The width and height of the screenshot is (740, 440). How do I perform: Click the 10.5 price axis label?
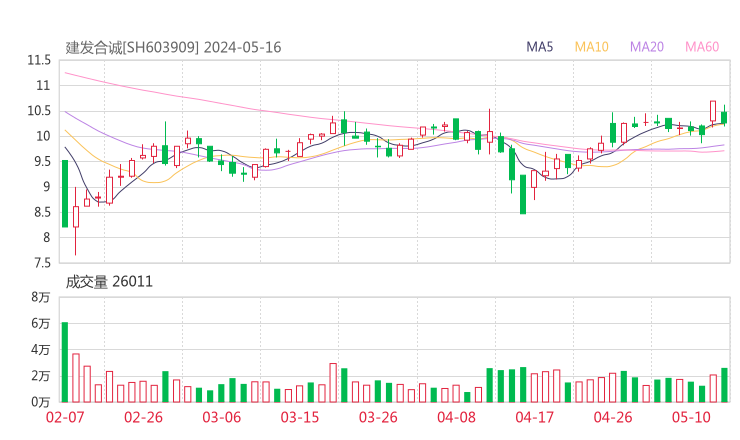tap(39, 111)
